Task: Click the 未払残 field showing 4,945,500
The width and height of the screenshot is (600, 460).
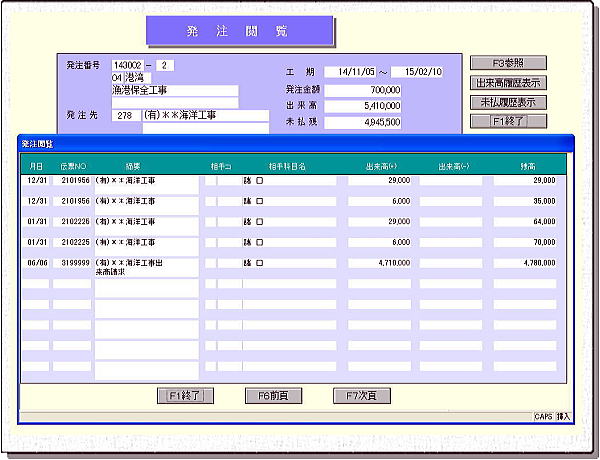Action: 364,122
